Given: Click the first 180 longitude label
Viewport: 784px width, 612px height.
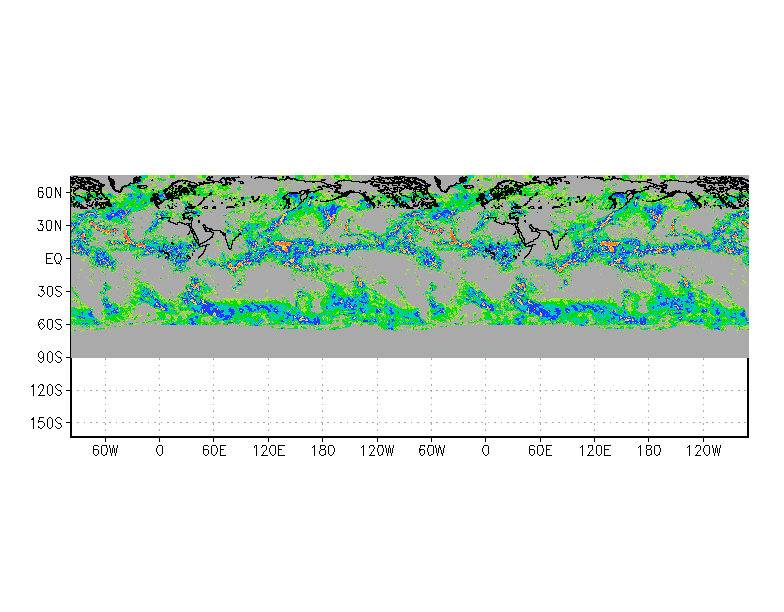Looking at the screenshot, I should point(322,451).
